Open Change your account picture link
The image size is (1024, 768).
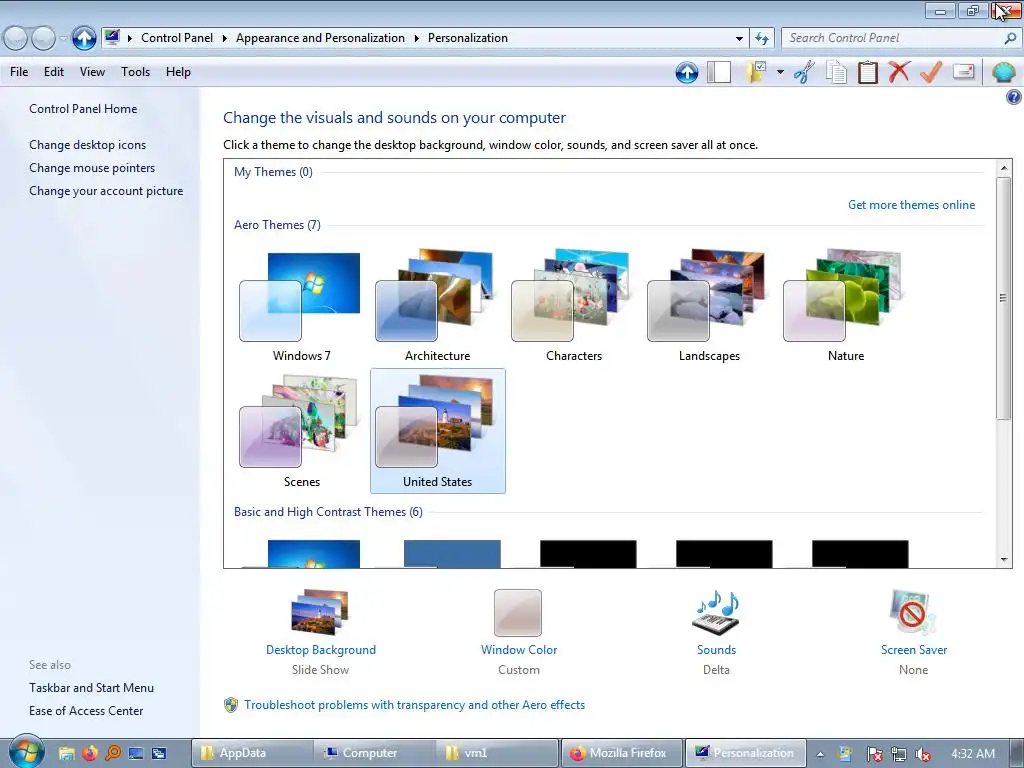pyautogui.click(x=106, y=191)
